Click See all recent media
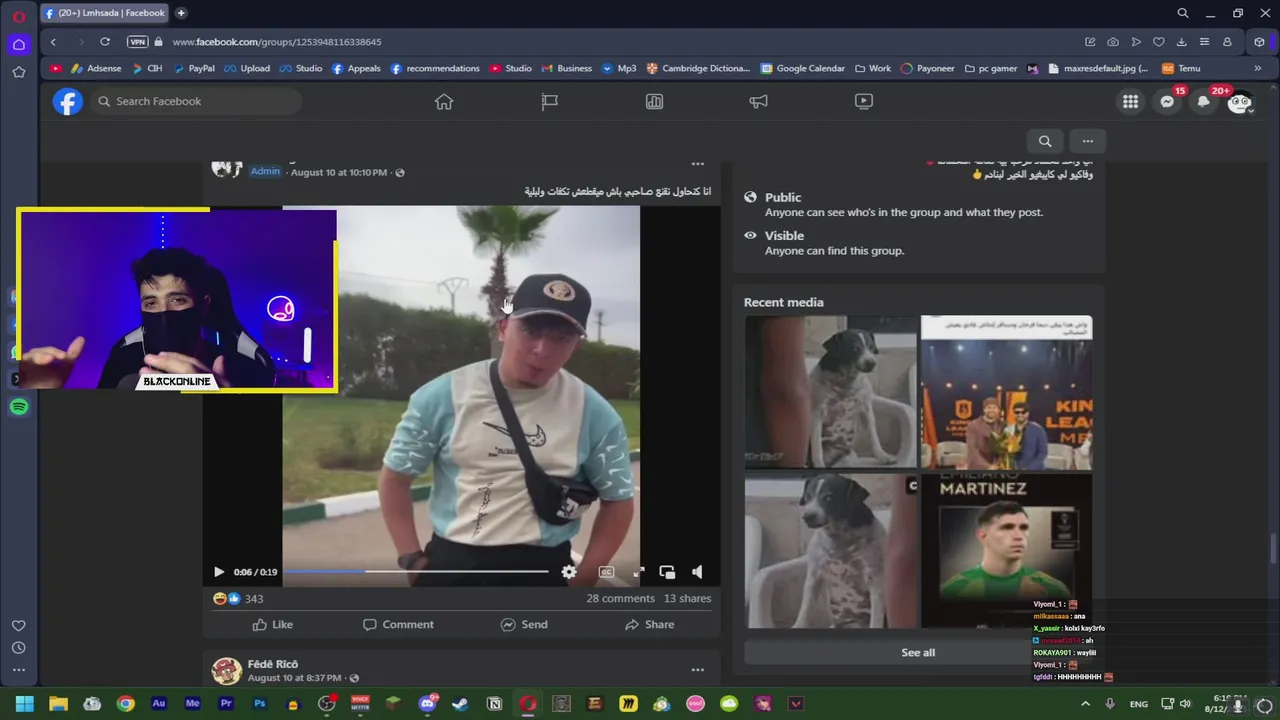Image resolution: width=1280 pixels, height=720 pixels. click(918, 652)
